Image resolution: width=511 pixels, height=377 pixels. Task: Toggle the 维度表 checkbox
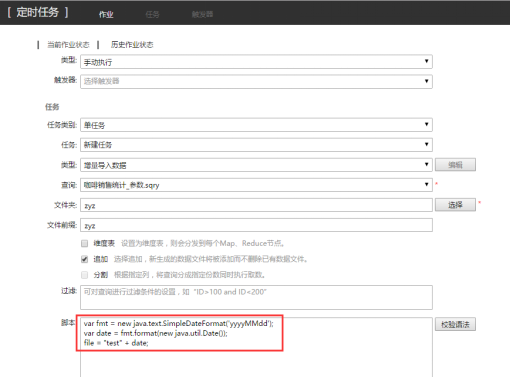pos(85,243)
